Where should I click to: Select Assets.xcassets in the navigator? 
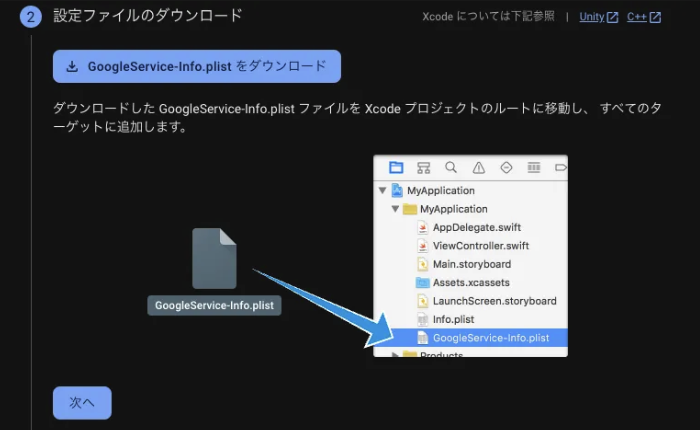click(x=471, y=282)
